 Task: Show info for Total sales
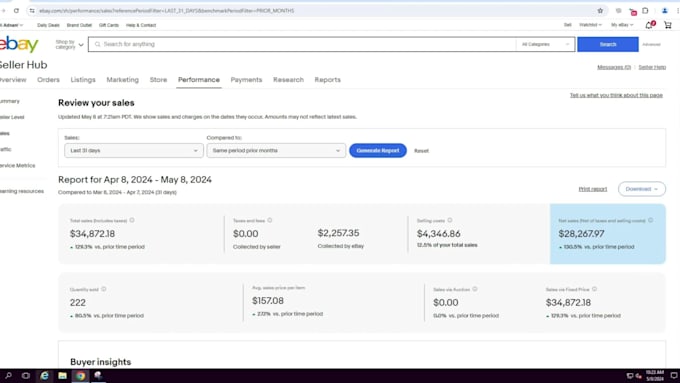click(132, 220)
